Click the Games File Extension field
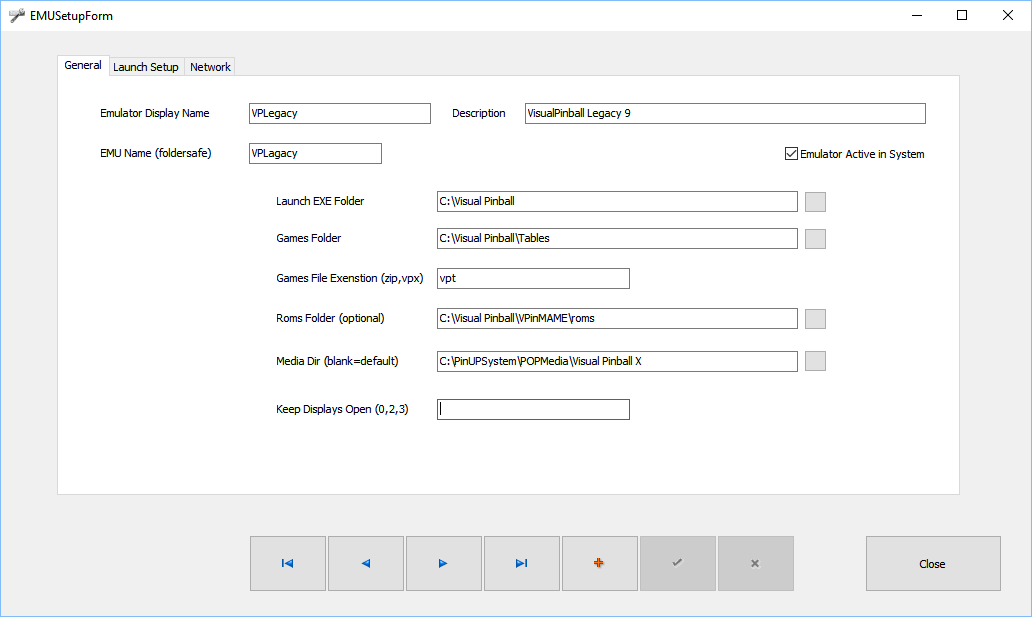 tap(533, 279)
